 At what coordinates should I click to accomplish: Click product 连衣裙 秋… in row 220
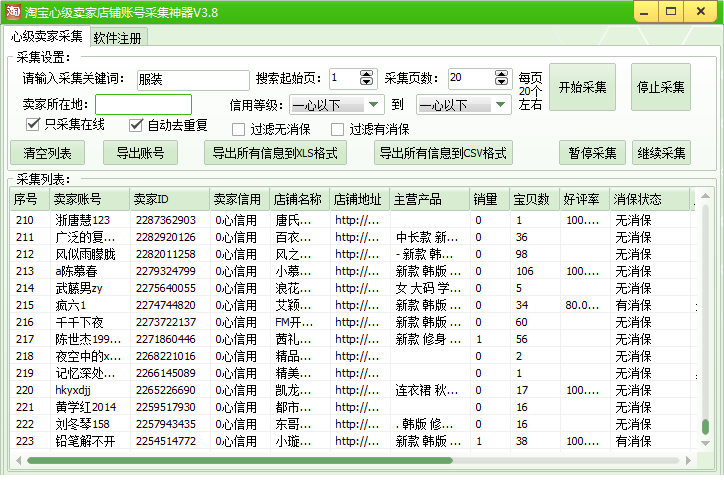(x=427, y=390)
